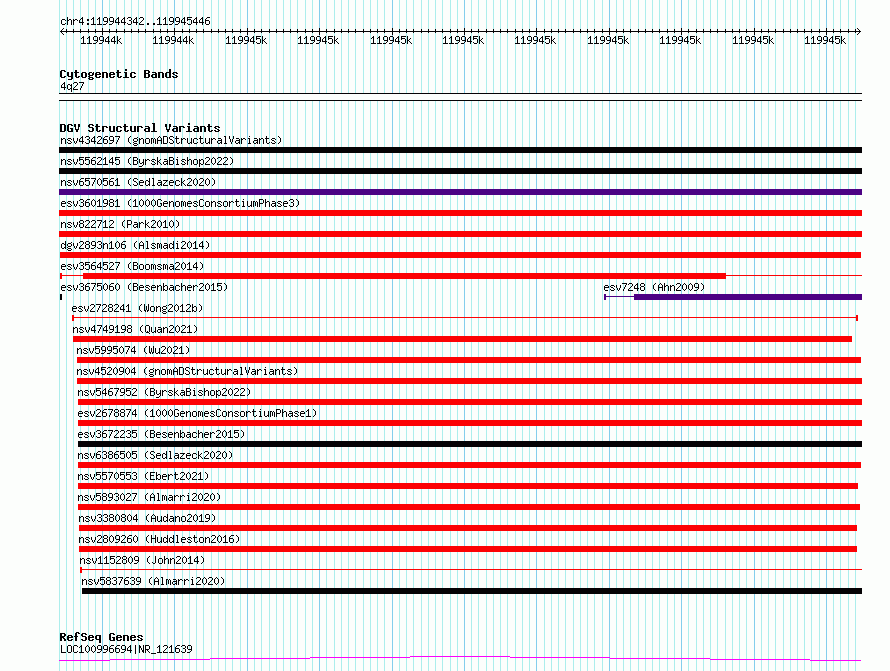The image size is (890, 671).
Task: Click the red bar under nsv5893027 Almarri2020
Action: 469,507
